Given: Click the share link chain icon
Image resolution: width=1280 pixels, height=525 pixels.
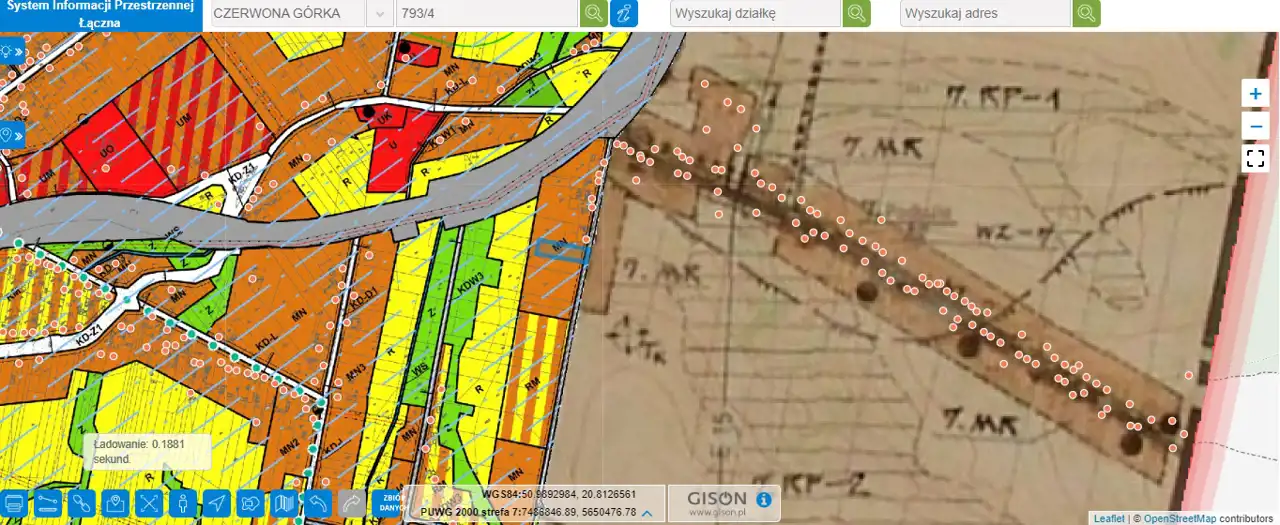Looking at the screenshot, I should [82, 502].
